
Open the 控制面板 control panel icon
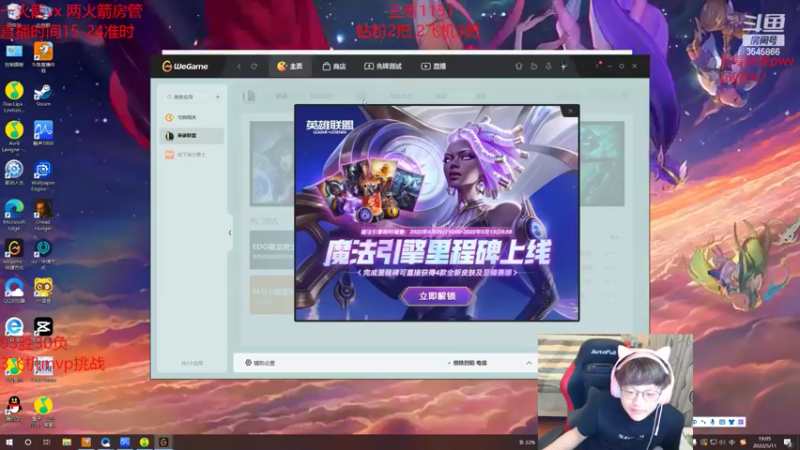[x=14, y=56]
